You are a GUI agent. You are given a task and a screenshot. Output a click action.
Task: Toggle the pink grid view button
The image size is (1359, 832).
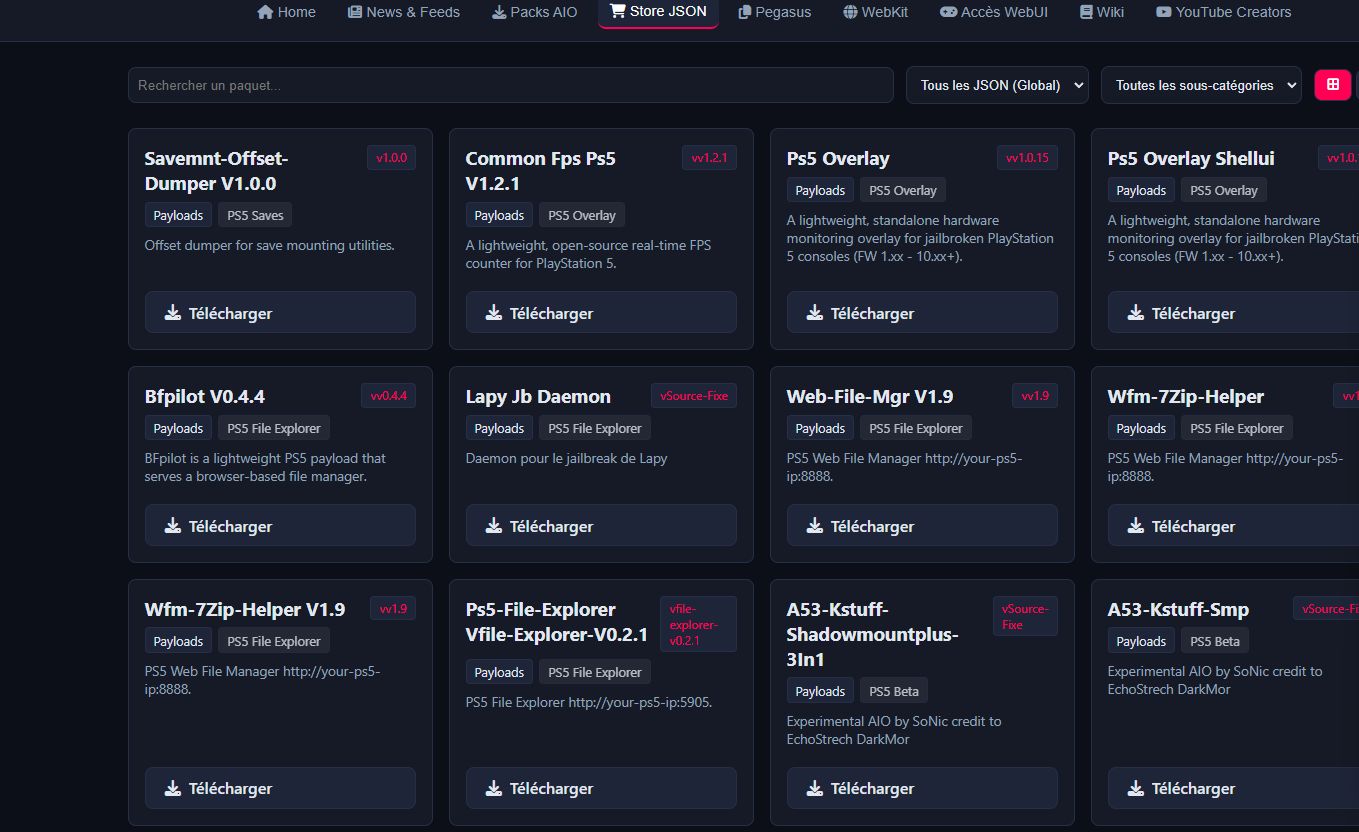point(1333,85)
